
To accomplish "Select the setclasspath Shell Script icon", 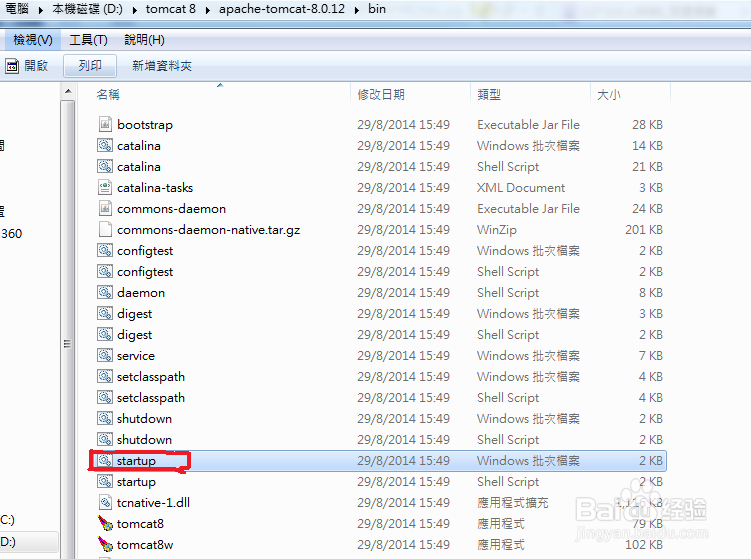I will [105, 398].
